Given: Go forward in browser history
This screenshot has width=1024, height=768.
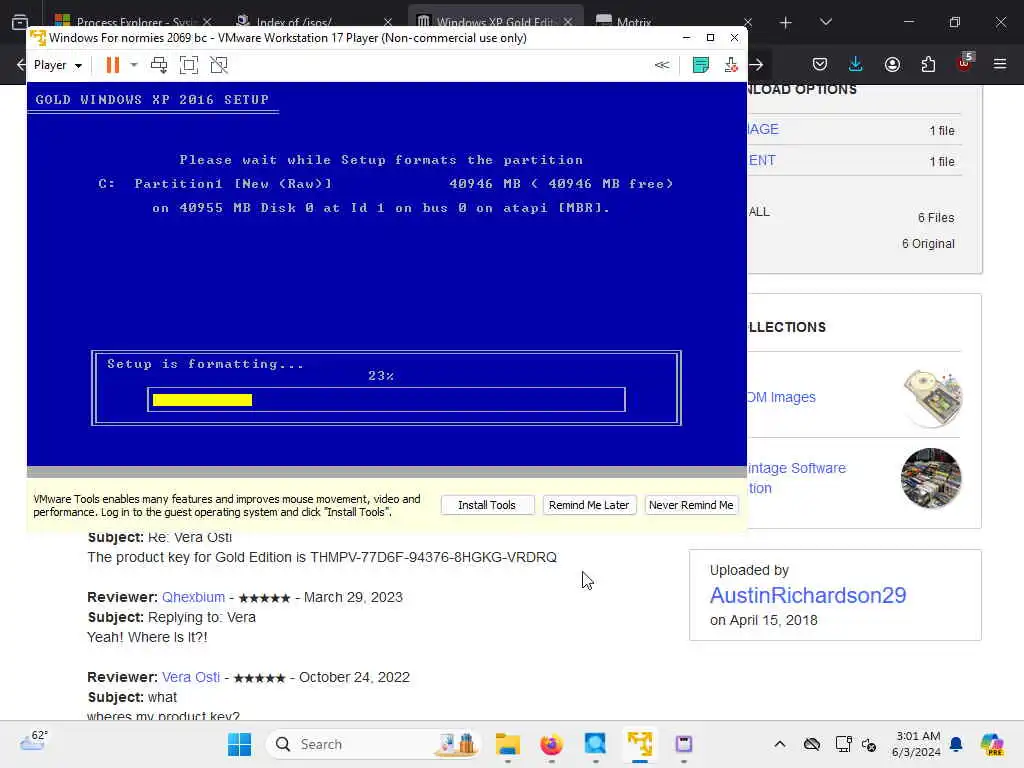Looking at the screenshot, I should 756,64.
